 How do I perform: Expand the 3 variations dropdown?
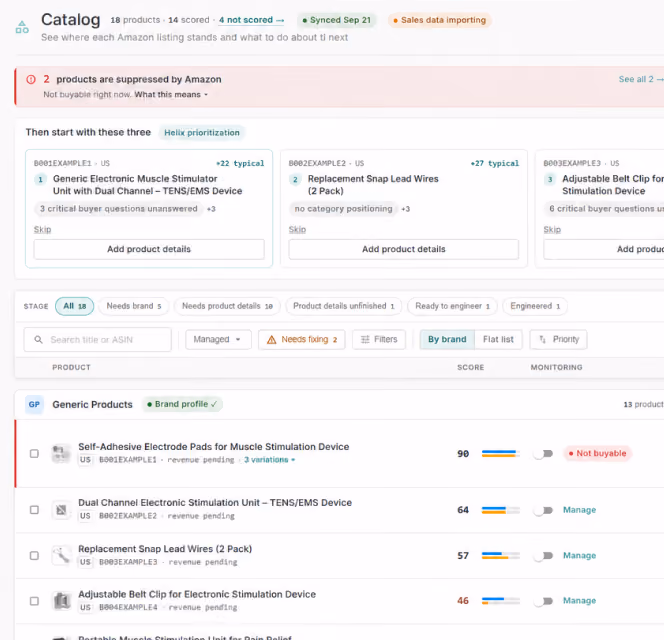coord(269,460)
